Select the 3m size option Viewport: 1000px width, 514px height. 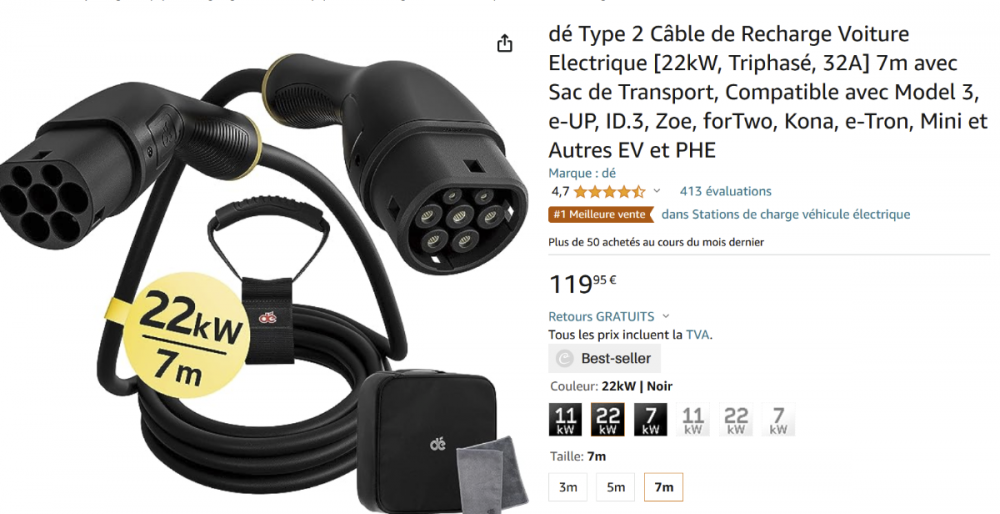tap(568, 487)
